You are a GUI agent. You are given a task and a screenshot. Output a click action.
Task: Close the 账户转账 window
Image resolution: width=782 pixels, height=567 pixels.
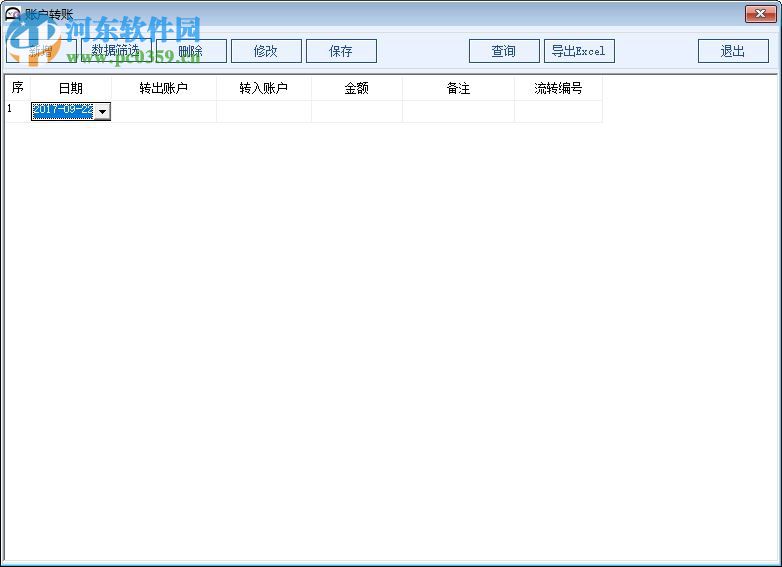(760, 14)
